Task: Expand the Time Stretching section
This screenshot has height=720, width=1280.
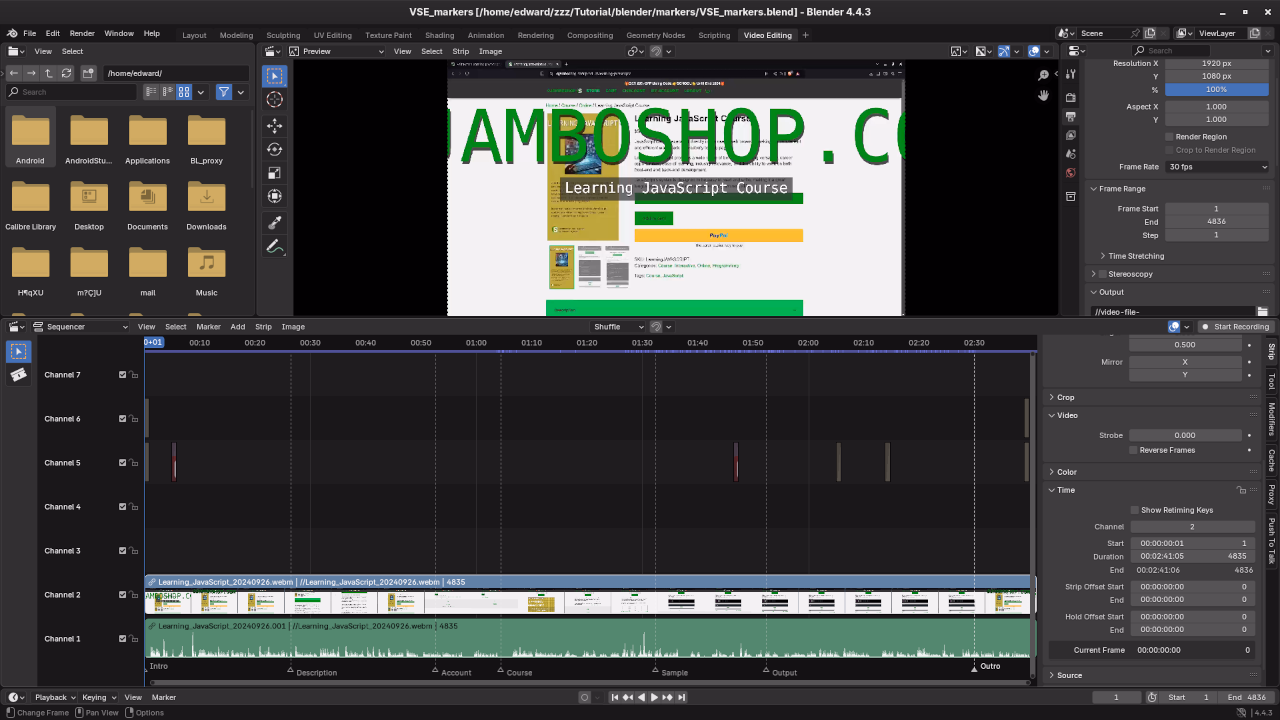Action: tap(1103, 256)
